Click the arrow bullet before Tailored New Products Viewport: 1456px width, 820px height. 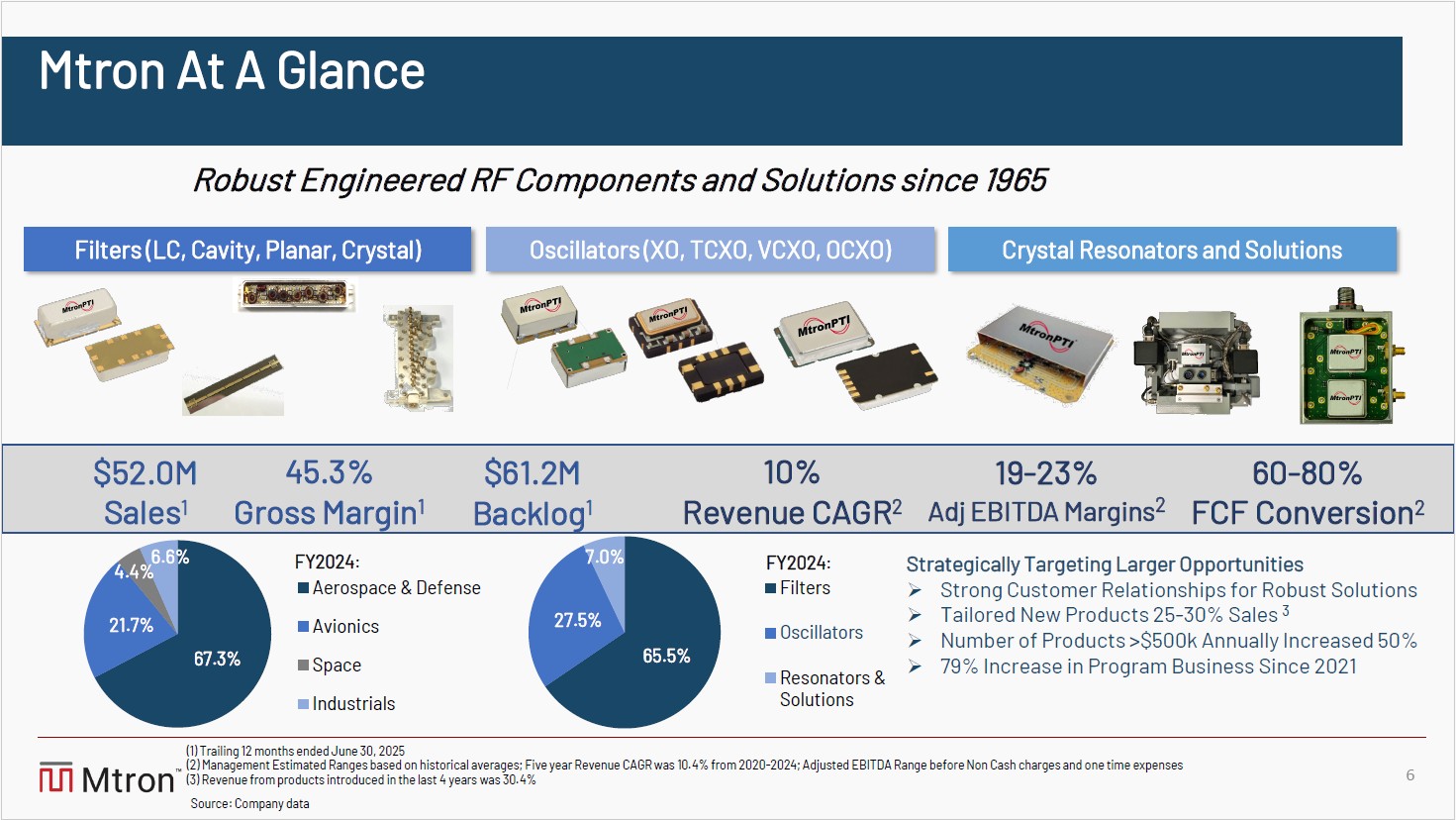point(916,616)
